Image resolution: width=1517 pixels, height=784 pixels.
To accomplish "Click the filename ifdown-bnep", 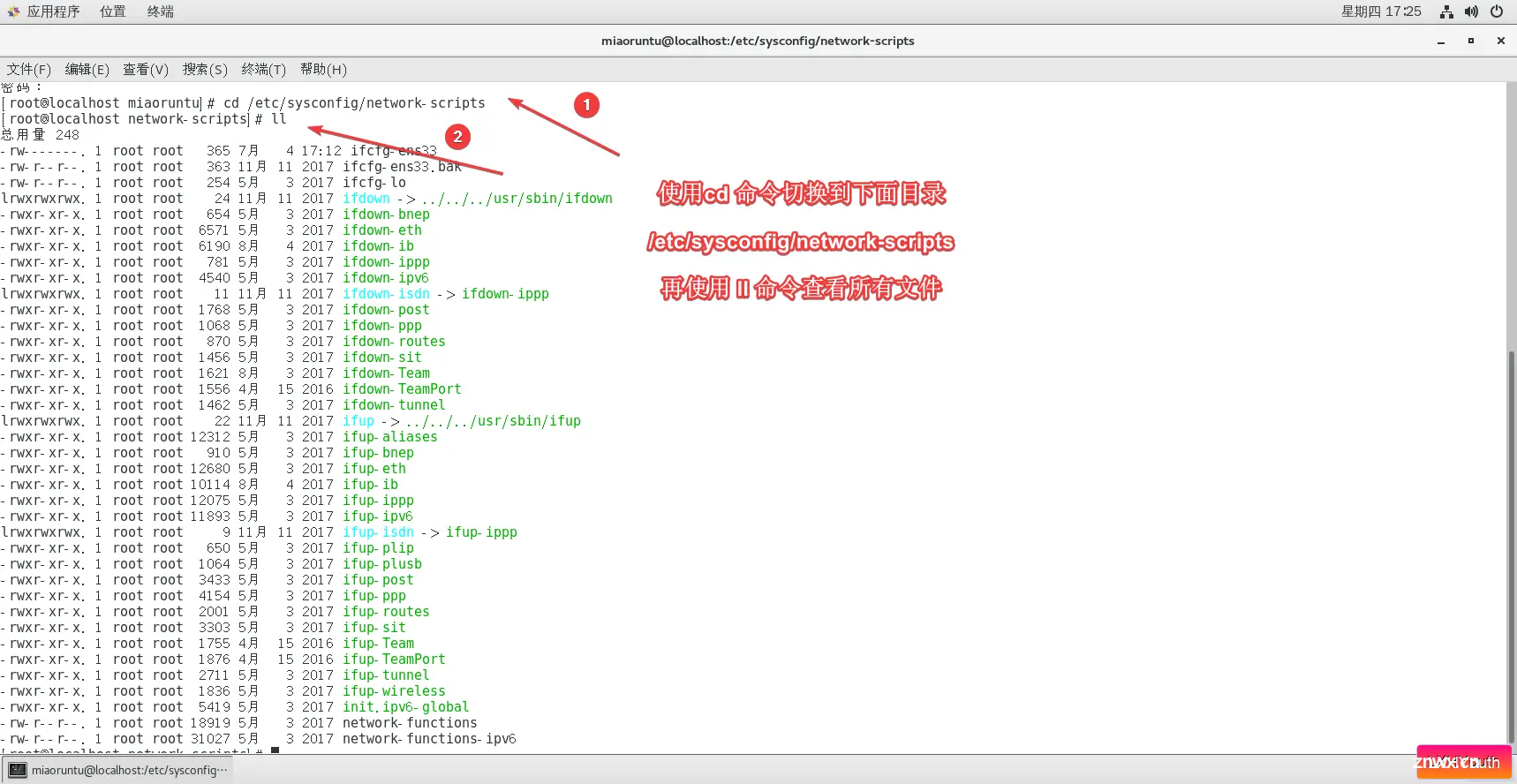I will [x=386, y=215].
